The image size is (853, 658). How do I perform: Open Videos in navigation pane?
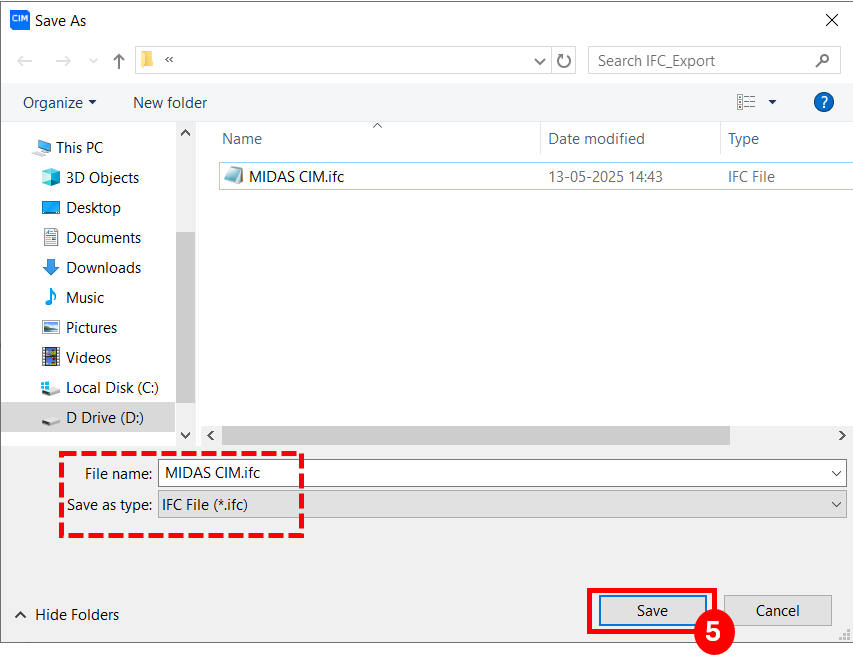88,357
